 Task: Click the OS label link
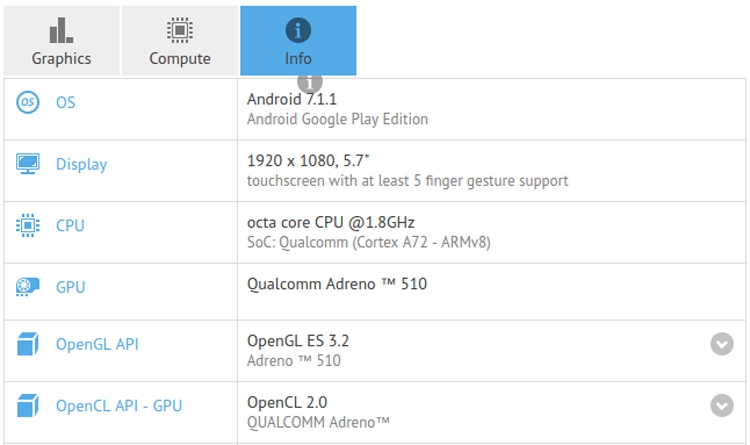pyautogui.click(x=65, y=103)
